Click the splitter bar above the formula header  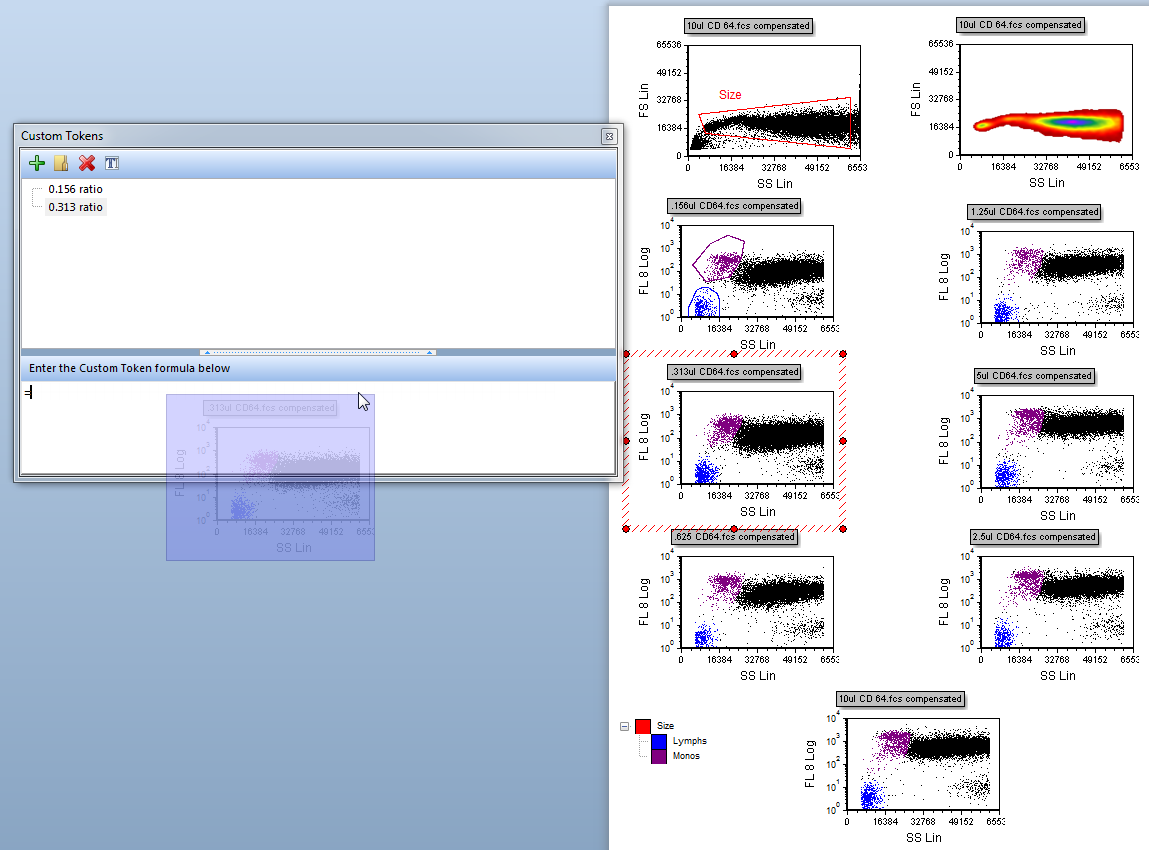(317, 352)
